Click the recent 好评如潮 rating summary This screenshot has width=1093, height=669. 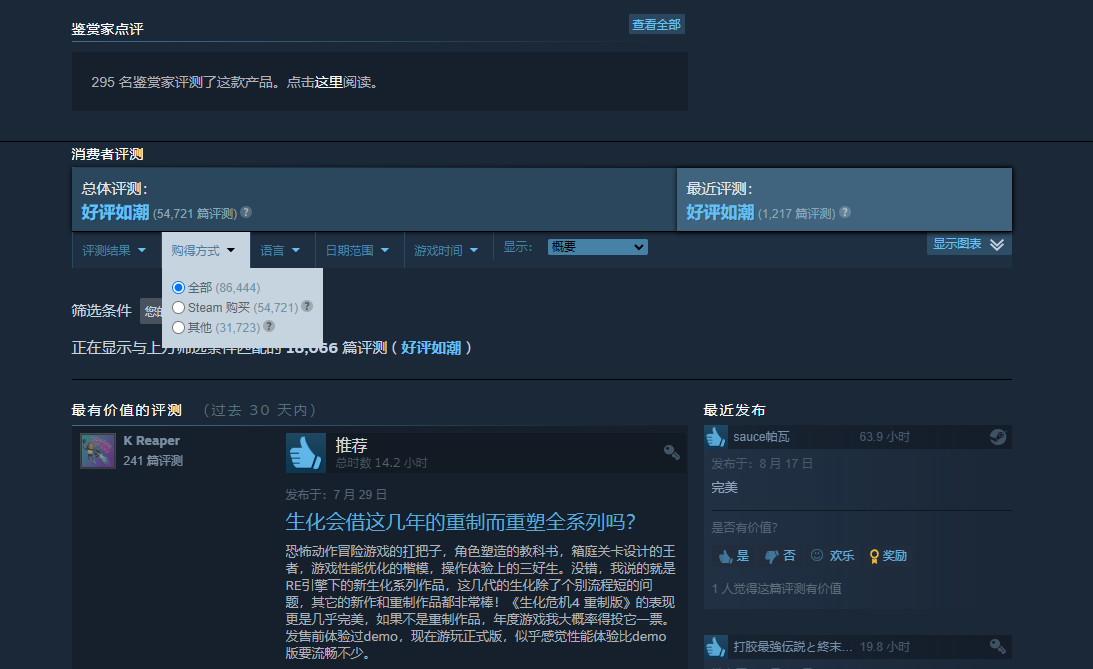tap(720, 212)
